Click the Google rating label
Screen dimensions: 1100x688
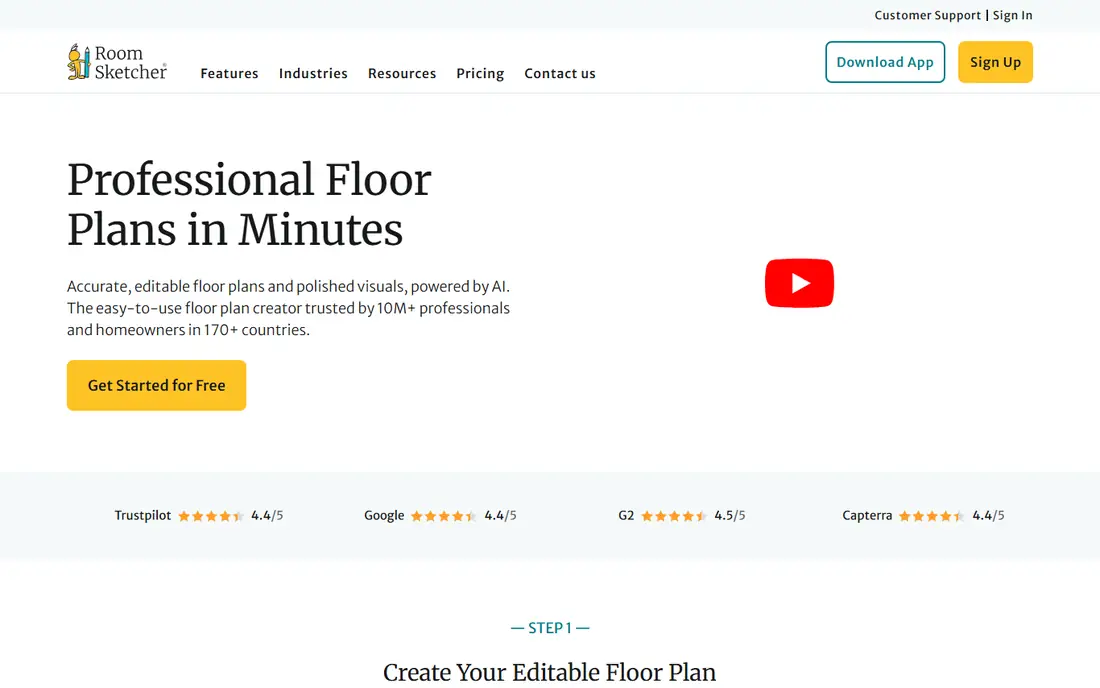click(x=384, y=515)
